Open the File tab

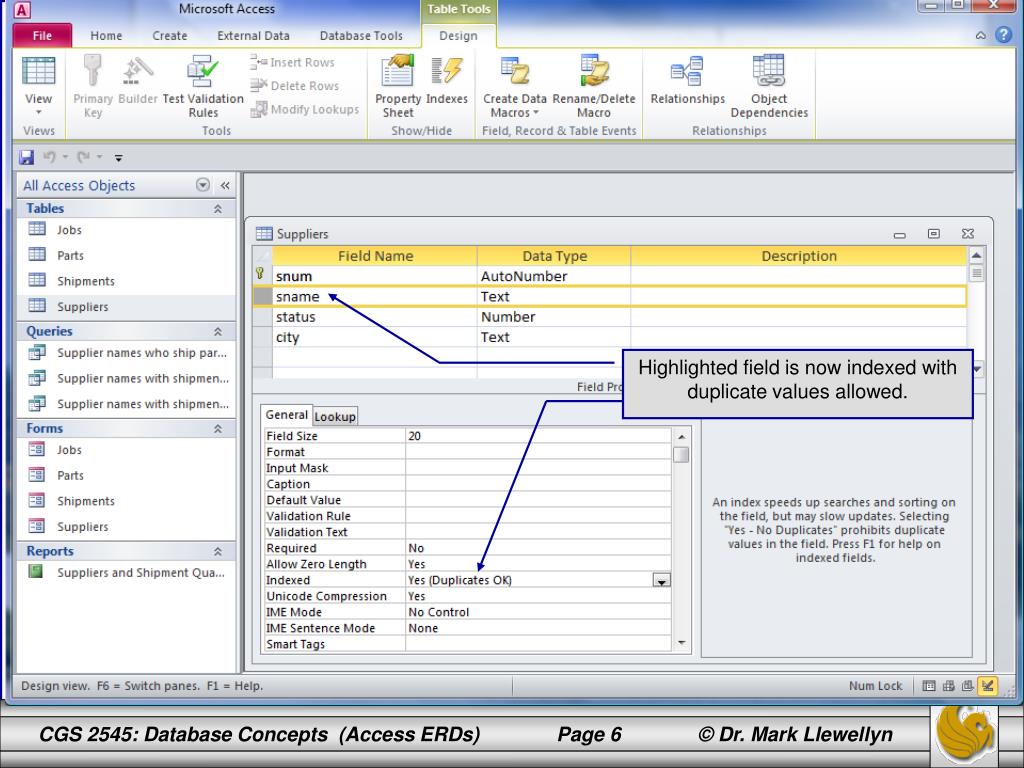click(x=42, y=36)
